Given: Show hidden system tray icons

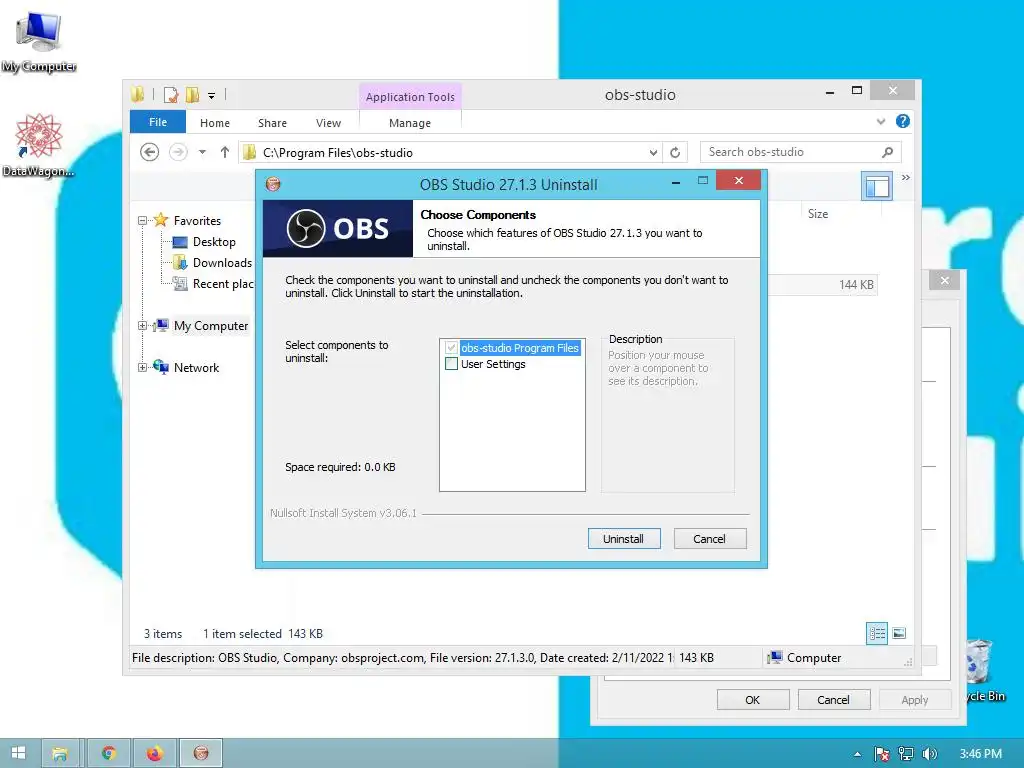Looking at the screenshot, I should [x=857, y=754].
